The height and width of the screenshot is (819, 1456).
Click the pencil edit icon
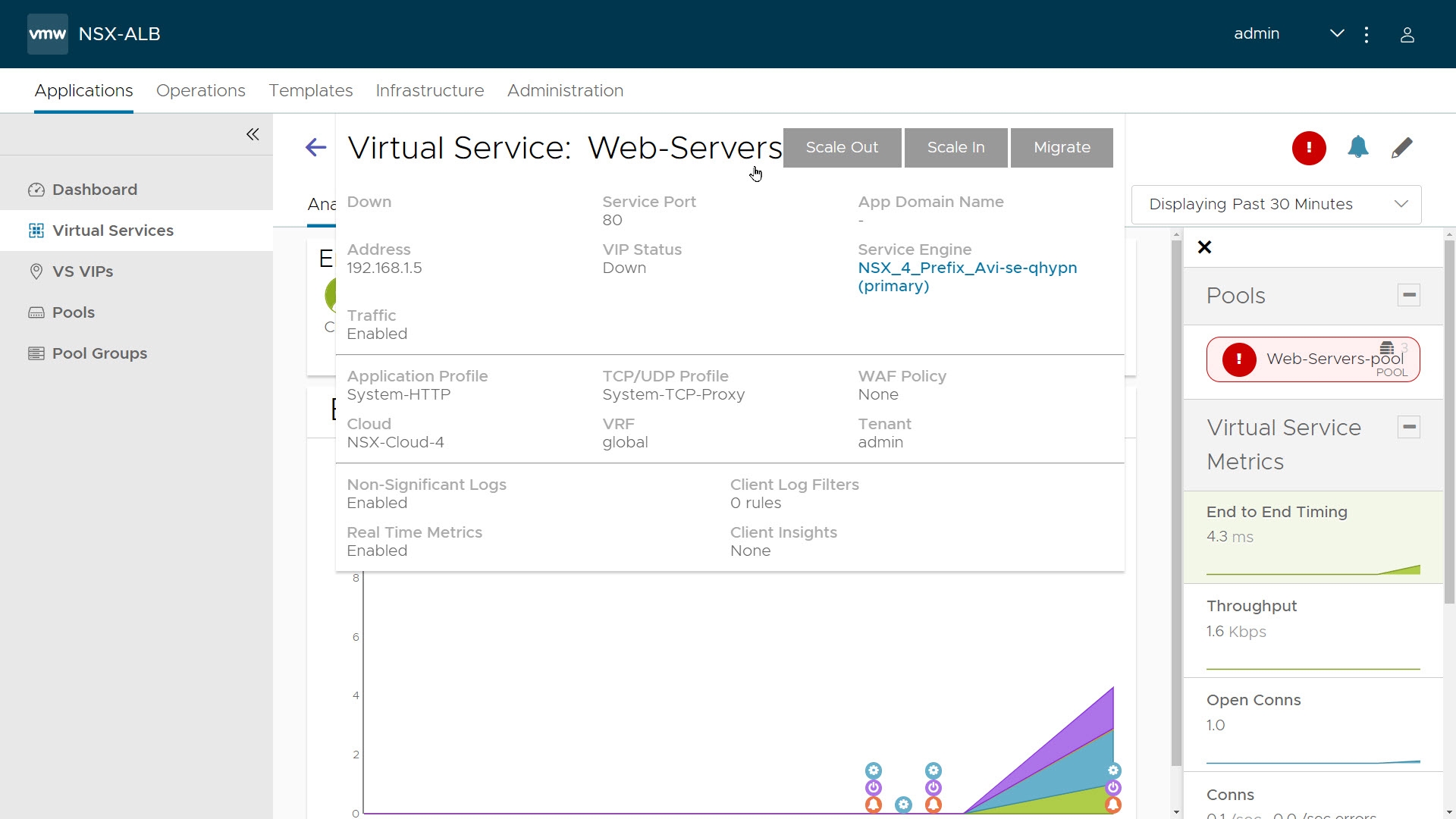click(x=1402, y=148)
